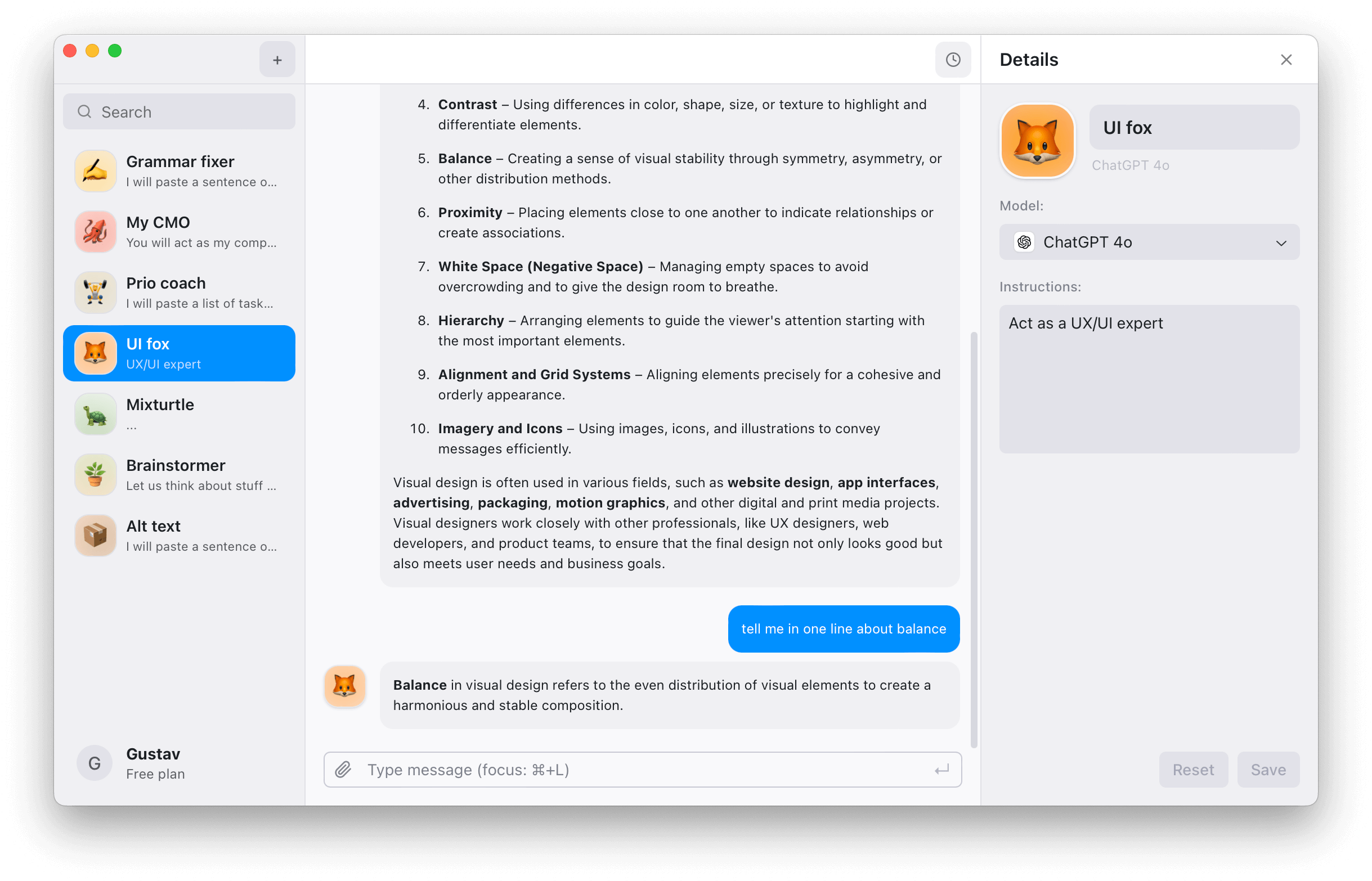Click the Type message input field
Image resolution: width=1372 pixels, height=881 pixels.
coord(643,769)
